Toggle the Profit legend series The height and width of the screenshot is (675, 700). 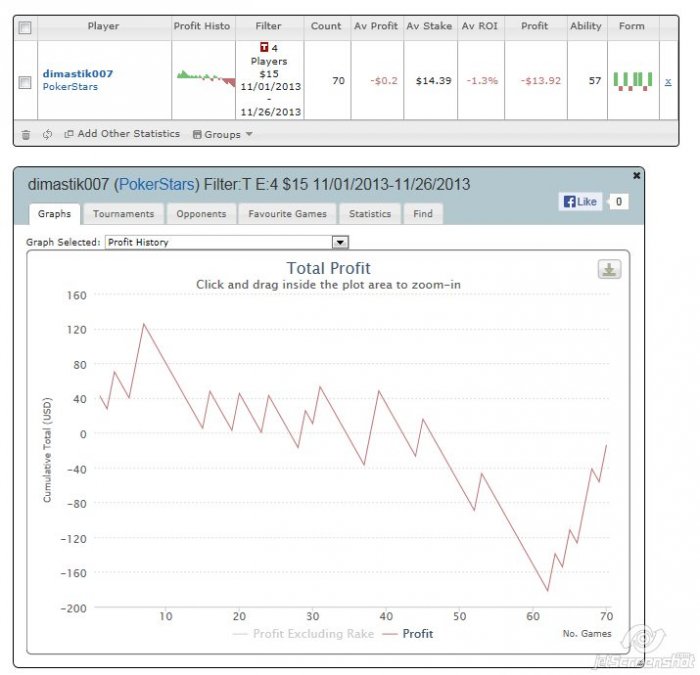(408, 634)
